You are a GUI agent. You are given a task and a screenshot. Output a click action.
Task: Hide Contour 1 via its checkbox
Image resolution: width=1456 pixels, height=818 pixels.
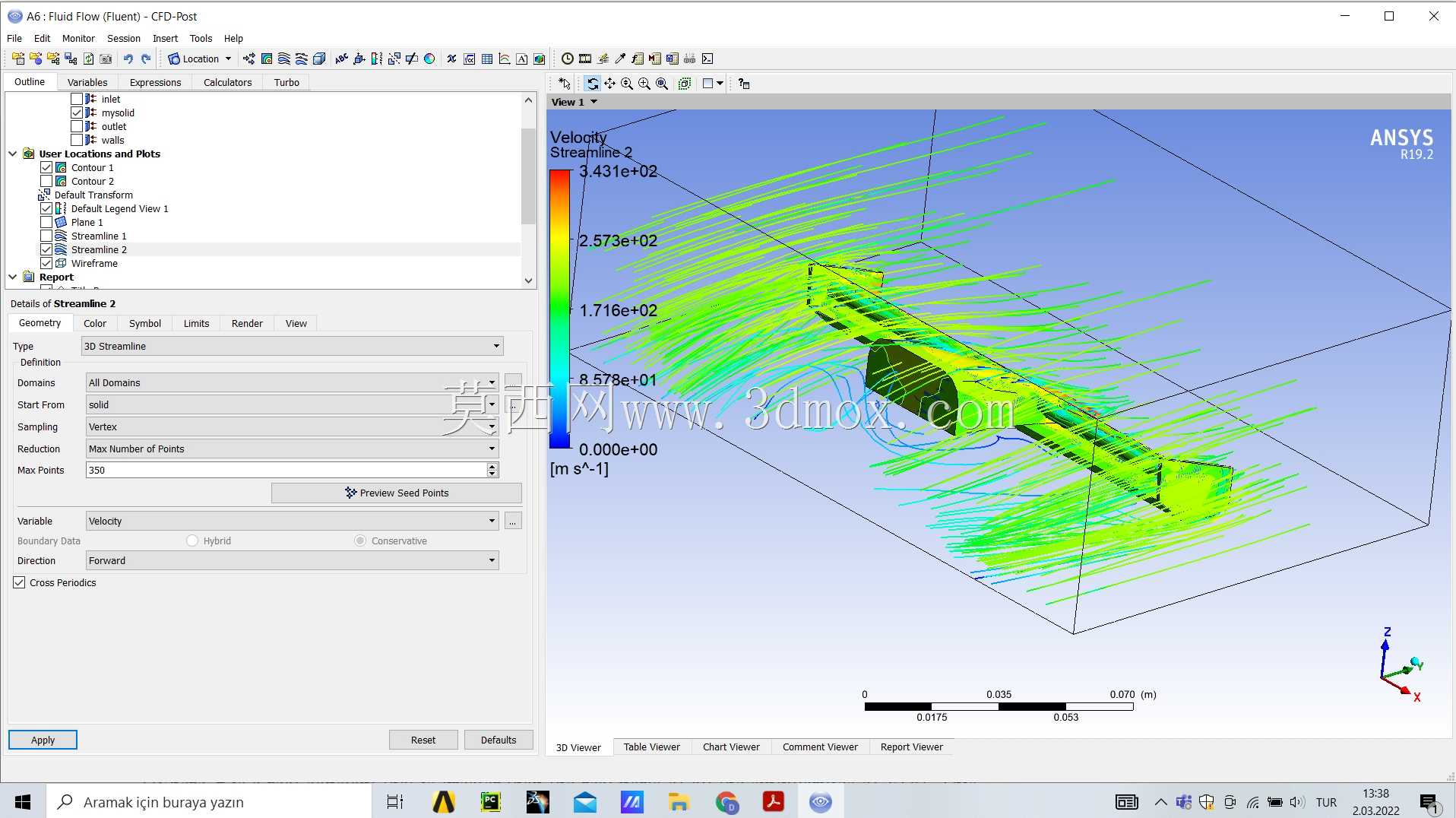tap(46, 167)
